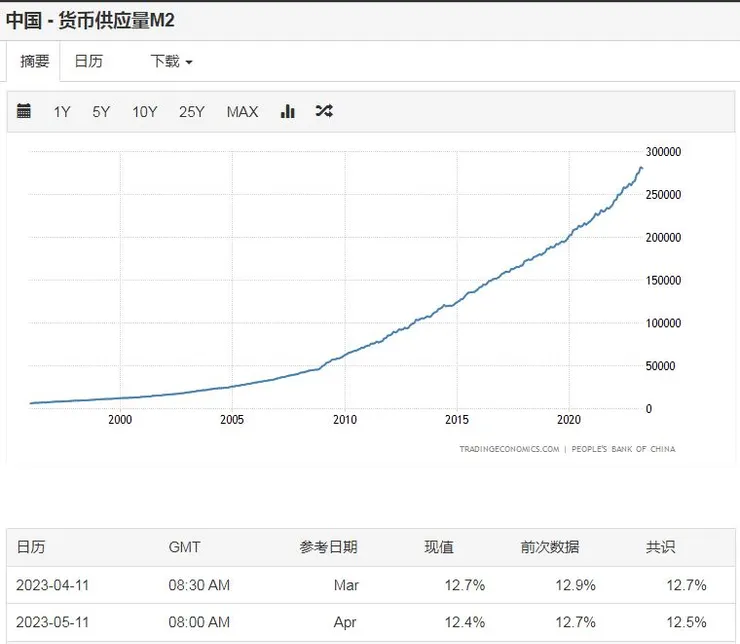
Task: Click the 2010 x-axis label
Action: pos(345,419)
